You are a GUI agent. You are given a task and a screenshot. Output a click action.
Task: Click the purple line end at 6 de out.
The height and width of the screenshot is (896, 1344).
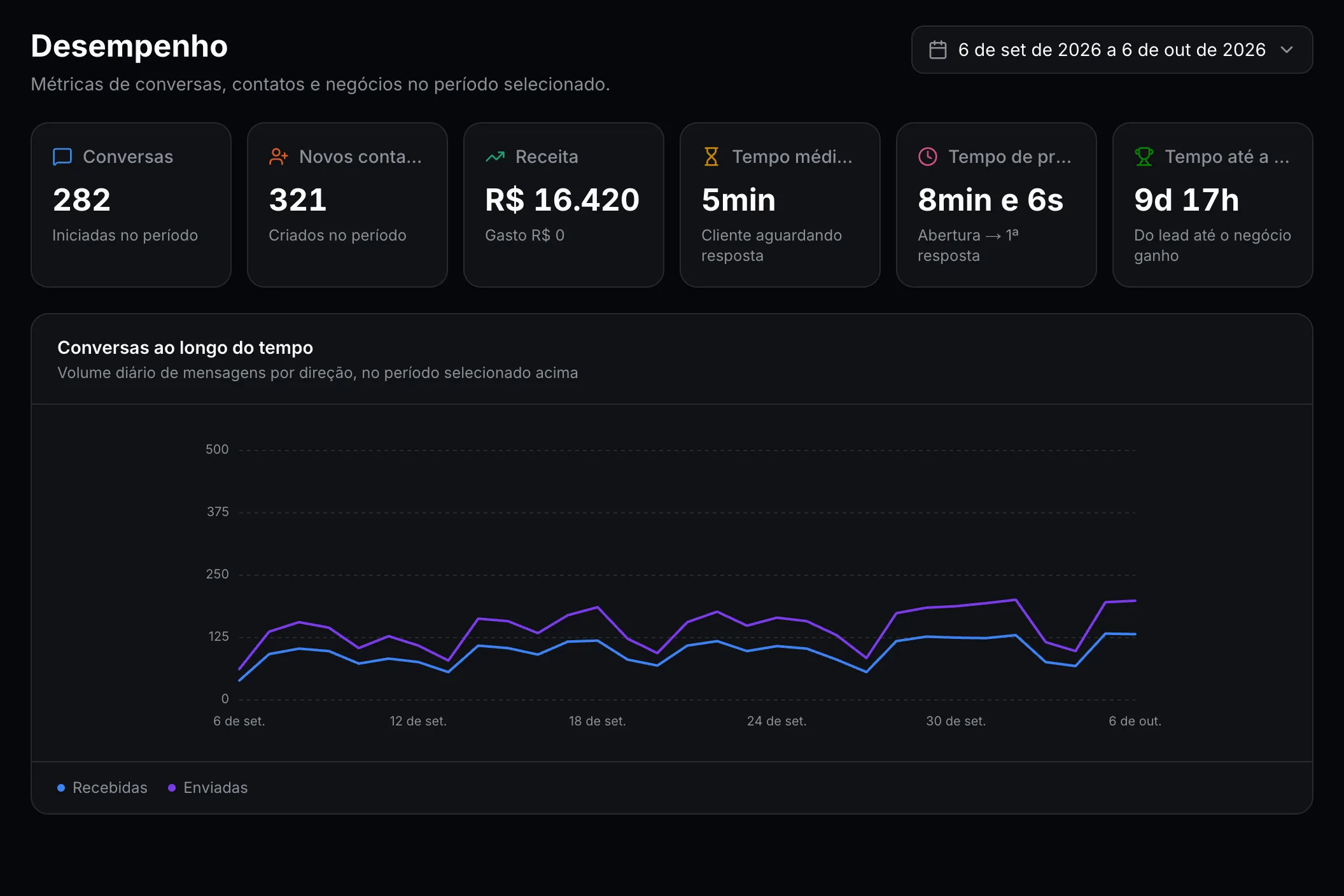1135,601
